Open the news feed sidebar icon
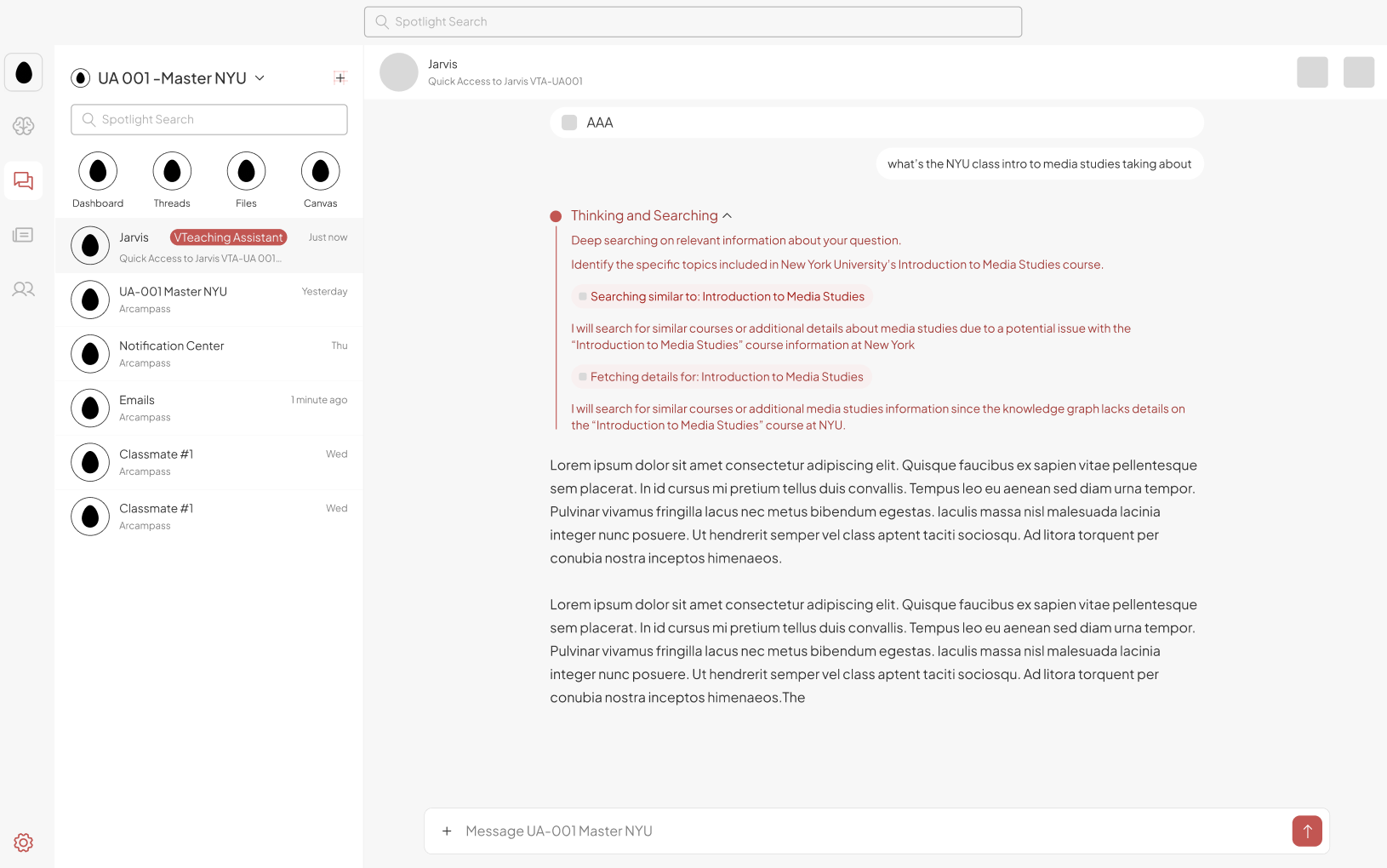The width and height of the screenshot is (1387, 868). click(x=24, y=235)
